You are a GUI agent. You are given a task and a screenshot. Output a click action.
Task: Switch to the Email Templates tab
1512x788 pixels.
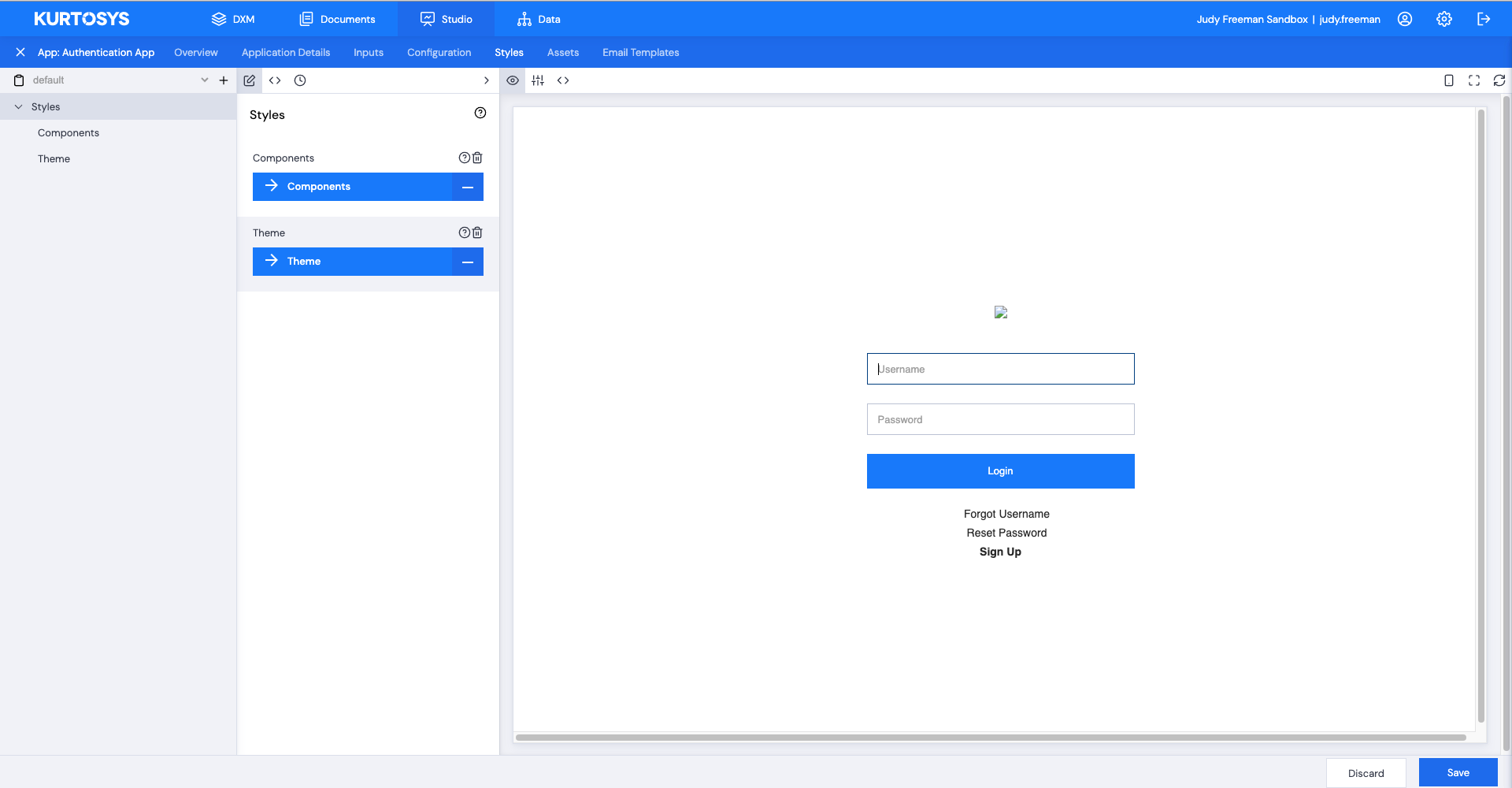point(640,52)
